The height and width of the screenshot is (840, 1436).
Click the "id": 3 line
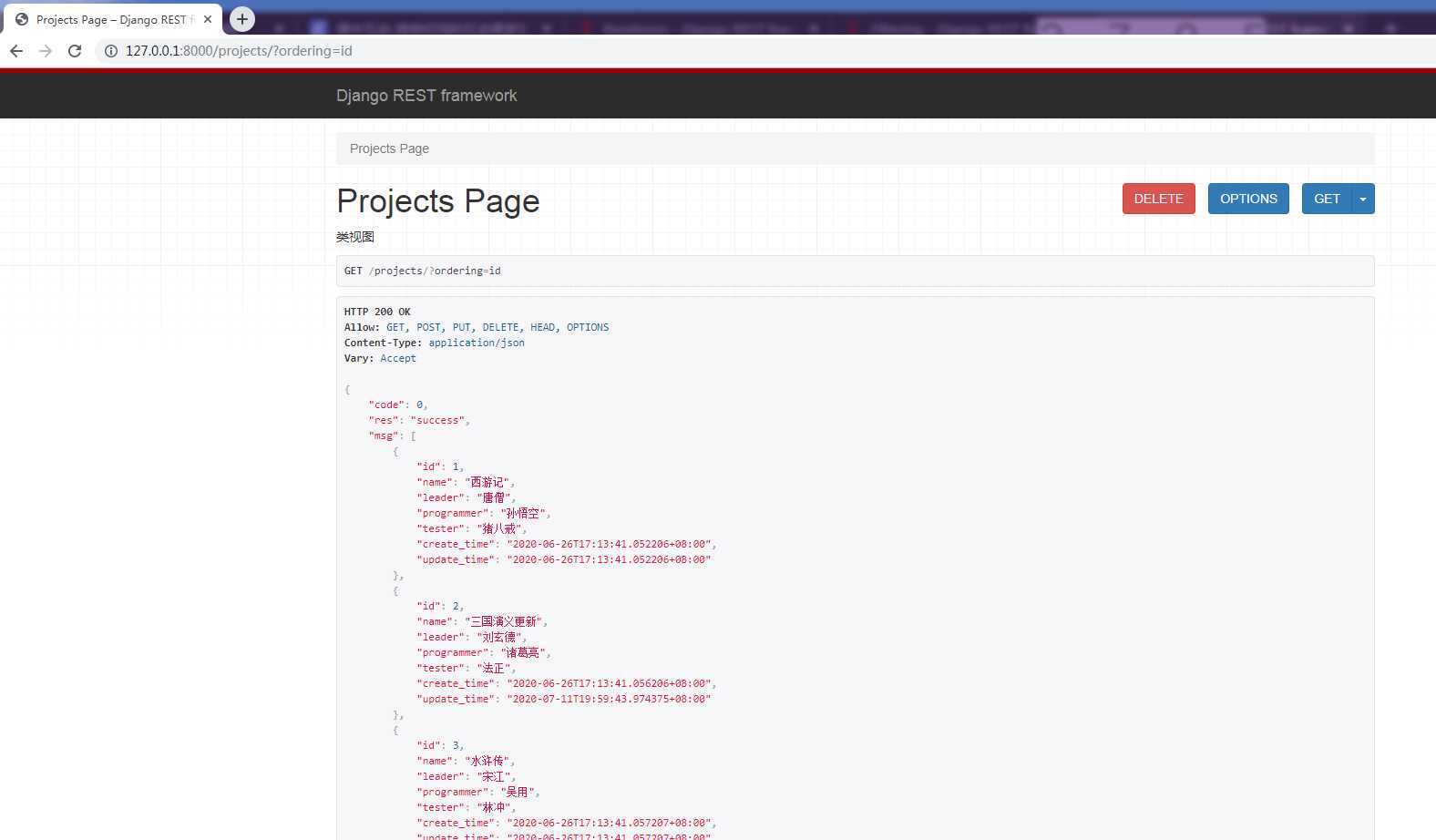(440, 745)
